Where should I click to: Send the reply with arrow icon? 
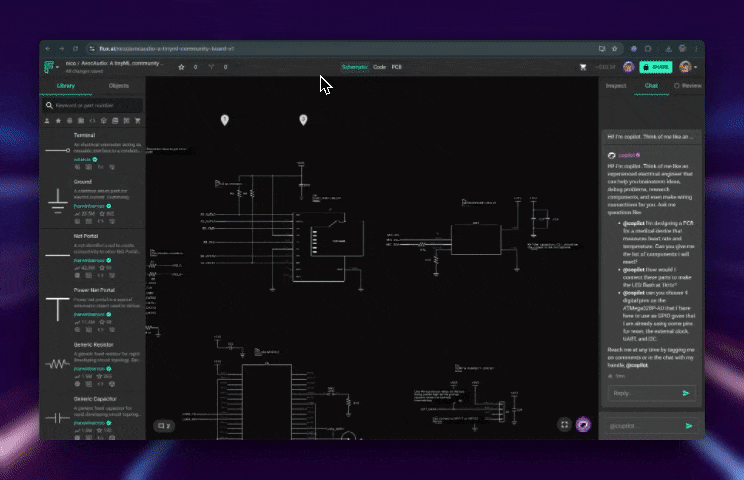(686, 393)
